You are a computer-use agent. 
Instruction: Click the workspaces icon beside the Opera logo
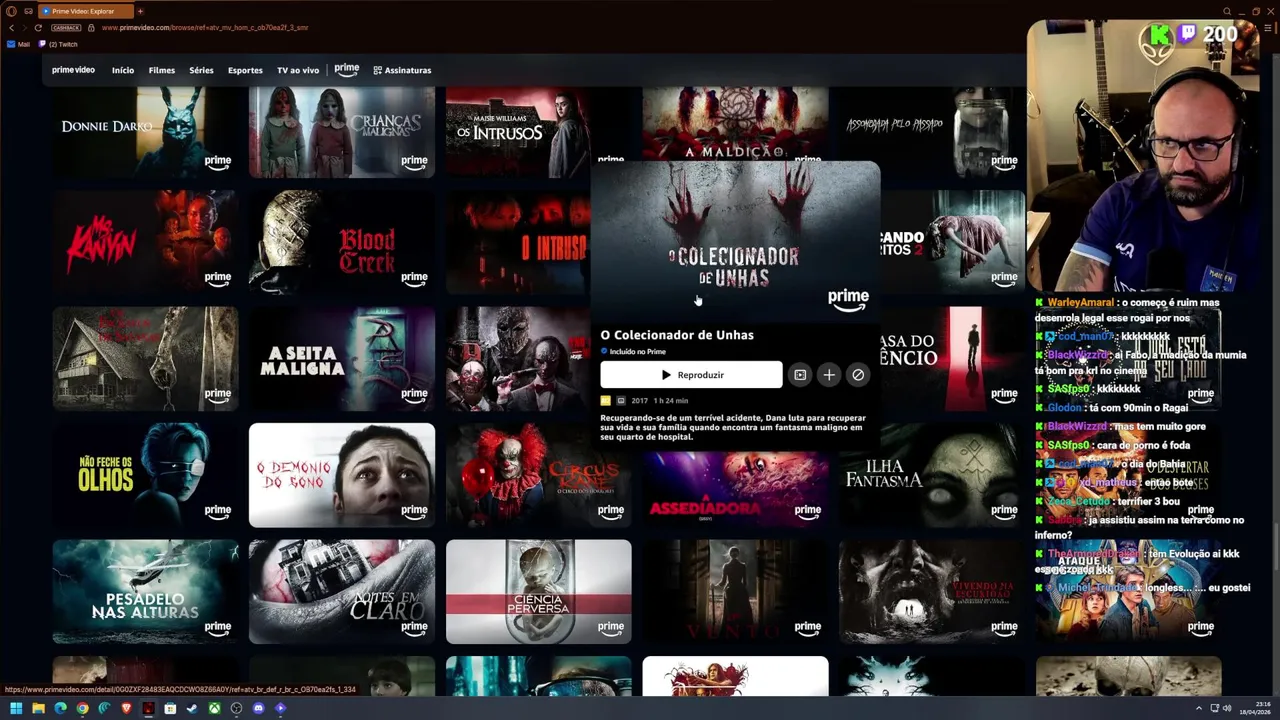pos(28,11)
